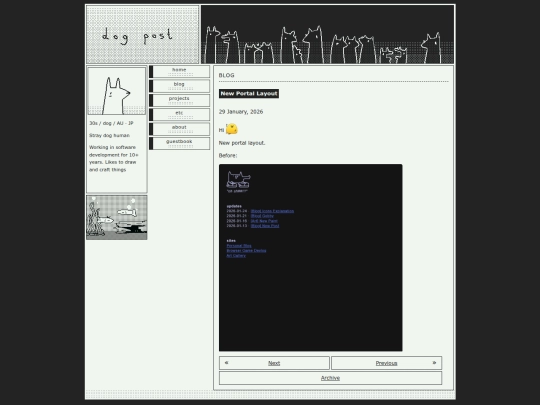The image size is (540, 405).
Task: Go to the projects page
Action: (x=179, y=100)
